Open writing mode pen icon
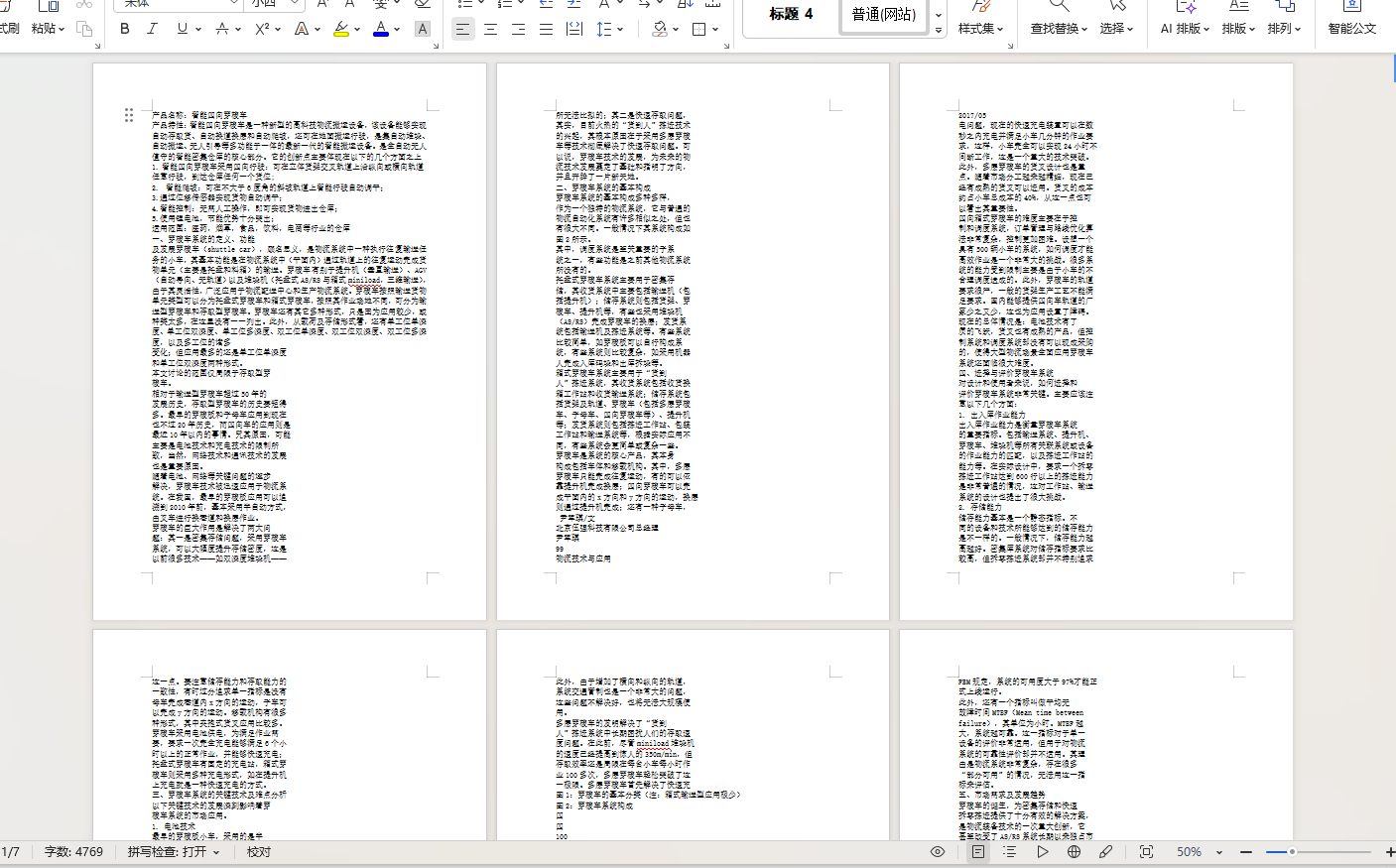The width and height of the screenshot is (1396, 868). click(x=1105, y=851)
